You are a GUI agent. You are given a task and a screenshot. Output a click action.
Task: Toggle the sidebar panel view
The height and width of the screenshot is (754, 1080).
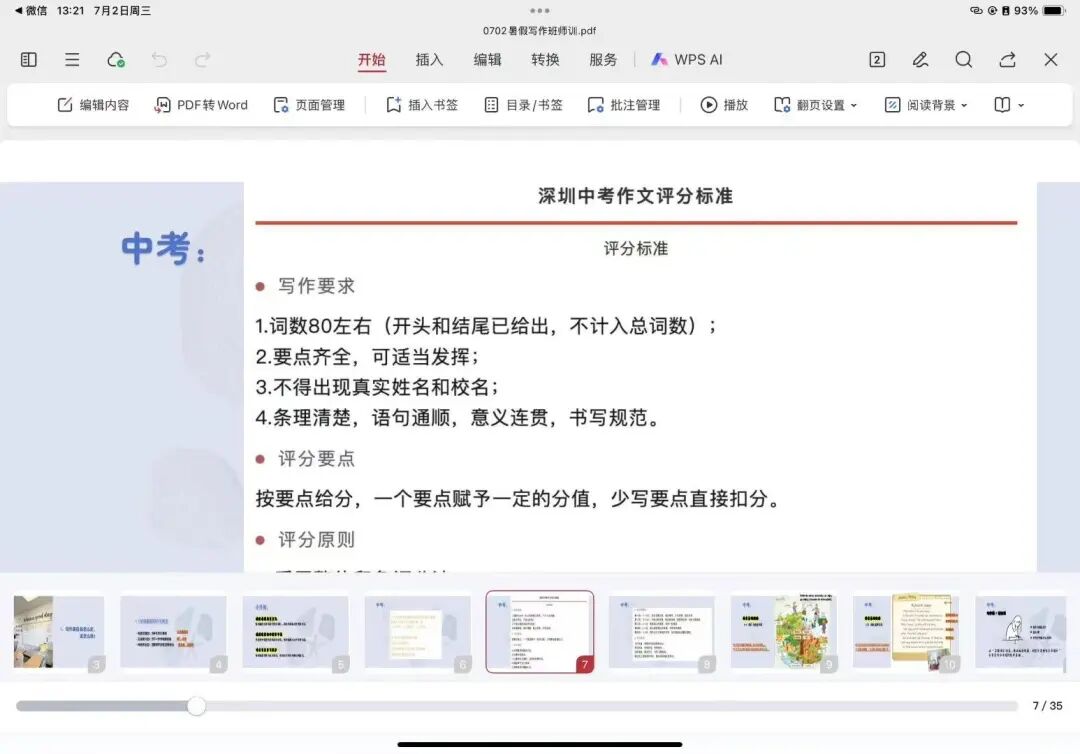[x=28, y=60]
